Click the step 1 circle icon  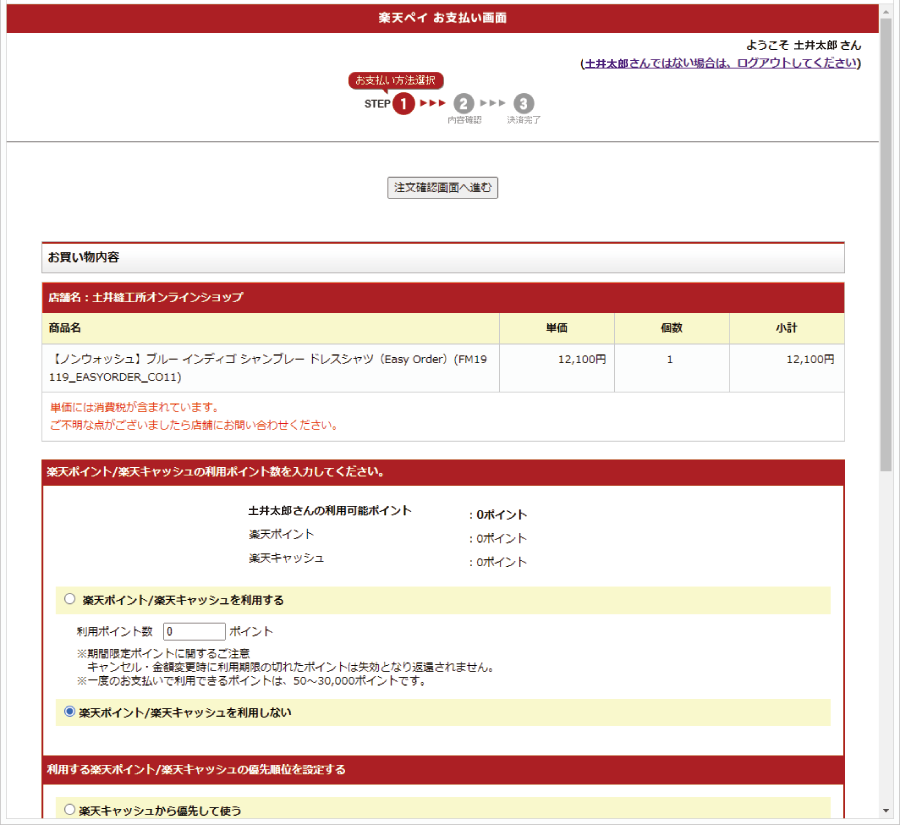click(404, 103)
